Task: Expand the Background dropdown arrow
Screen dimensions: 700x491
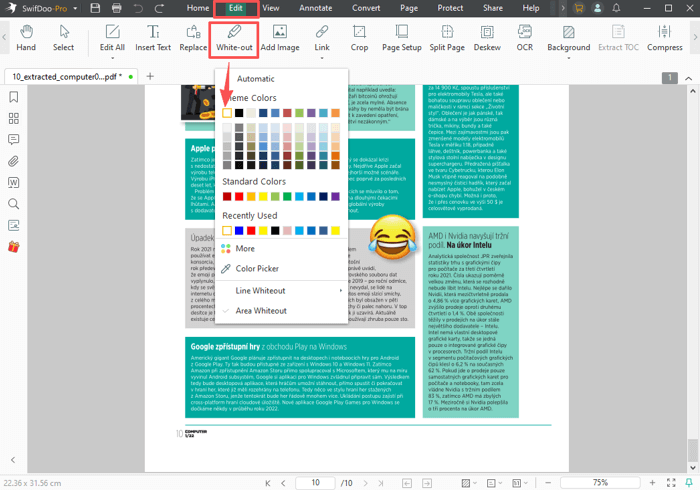Action: tap(569, 58)
